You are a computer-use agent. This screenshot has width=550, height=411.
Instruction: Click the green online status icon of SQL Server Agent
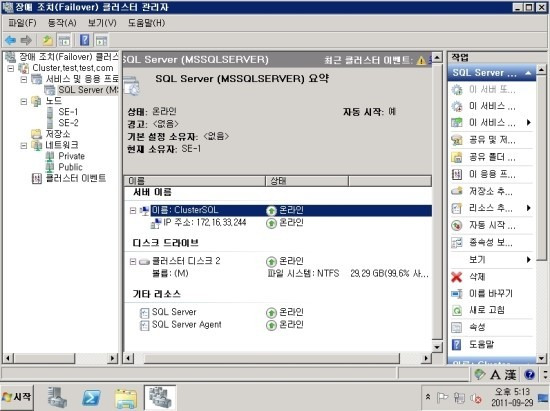click(x=271, y=325)
